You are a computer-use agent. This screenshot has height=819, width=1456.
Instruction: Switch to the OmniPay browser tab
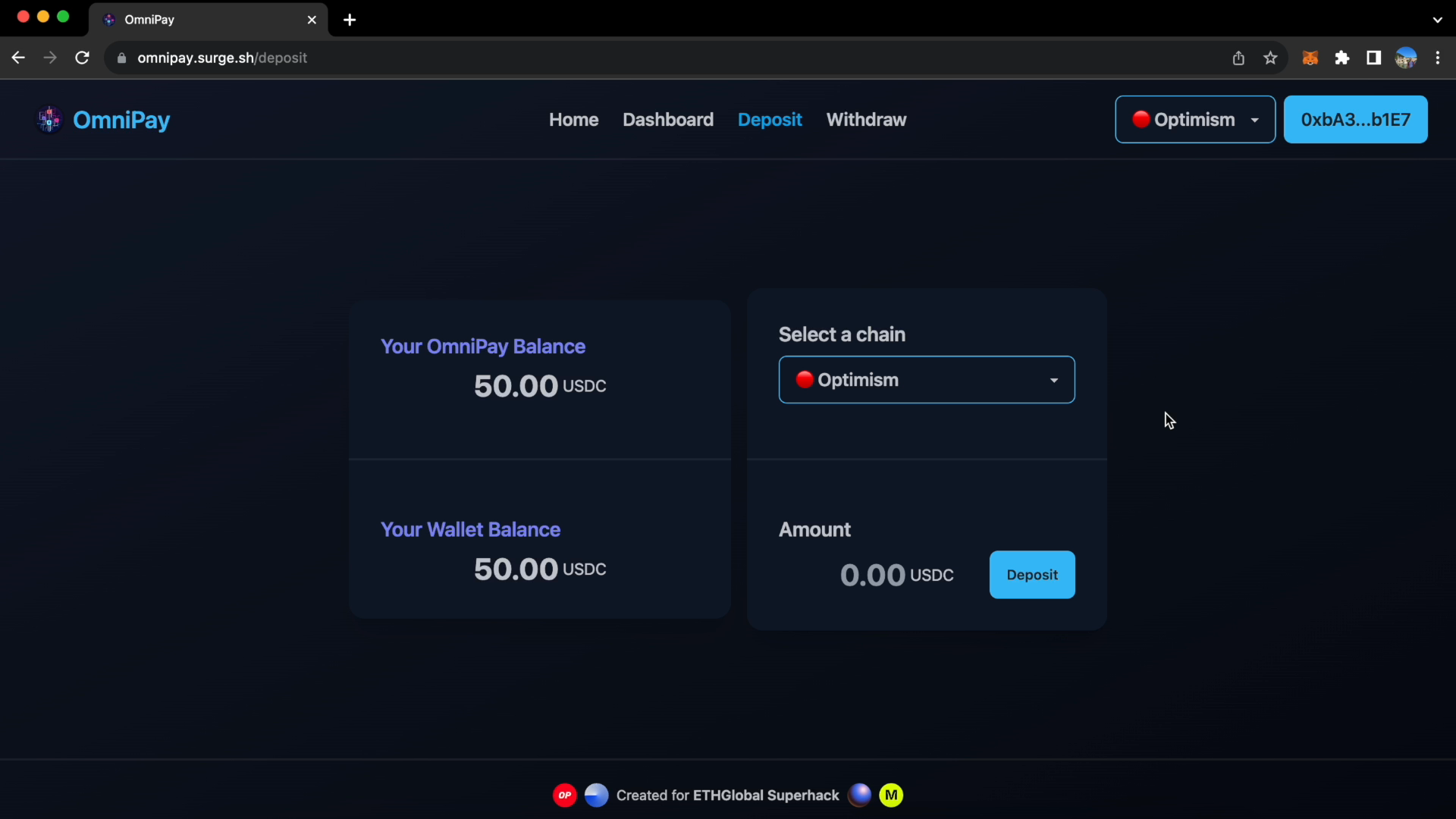[209, 20]
